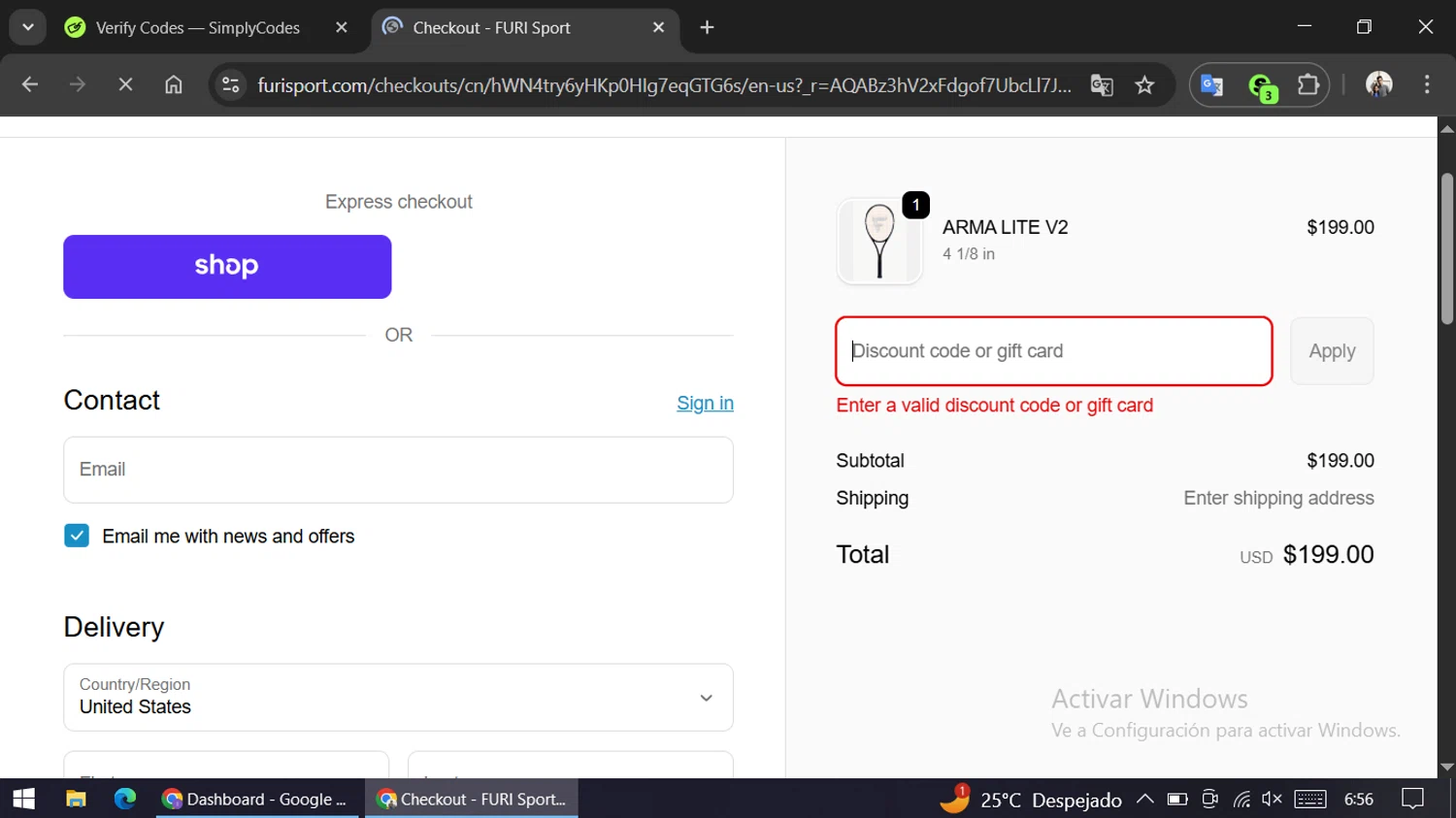Screen dimensions: 1456x818
Task: Select the Checkout - FURI Sport tab
Action: [x=524, y=28]
